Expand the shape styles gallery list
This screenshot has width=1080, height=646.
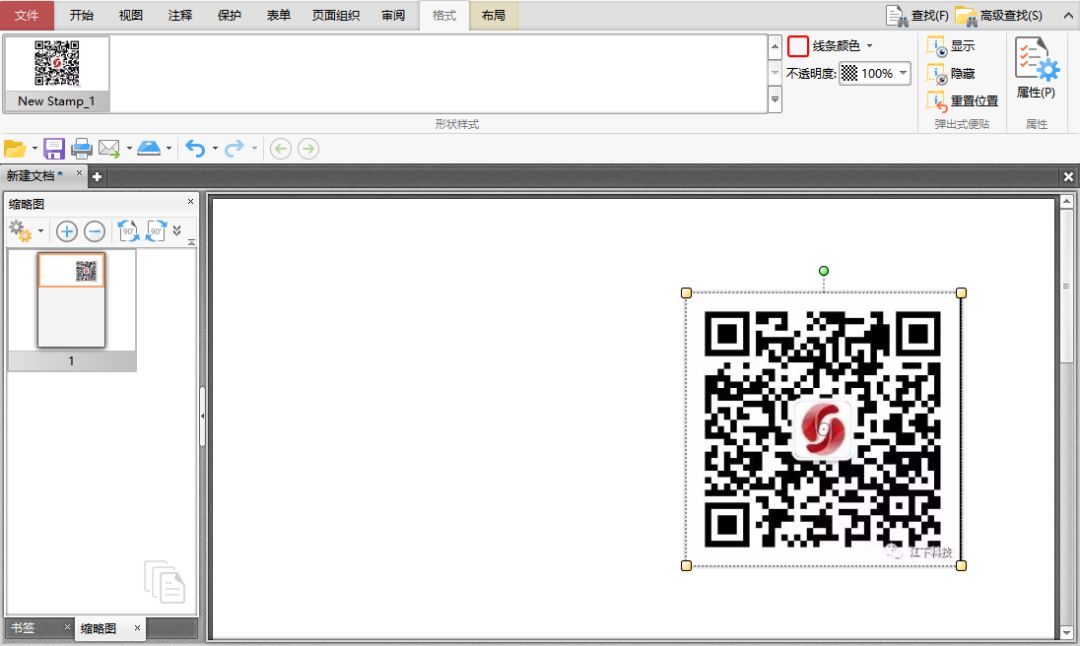775,99
